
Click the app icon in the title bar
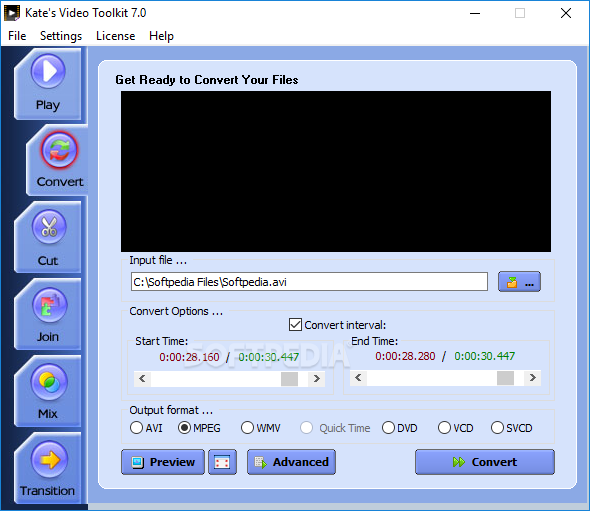point(12,13)
